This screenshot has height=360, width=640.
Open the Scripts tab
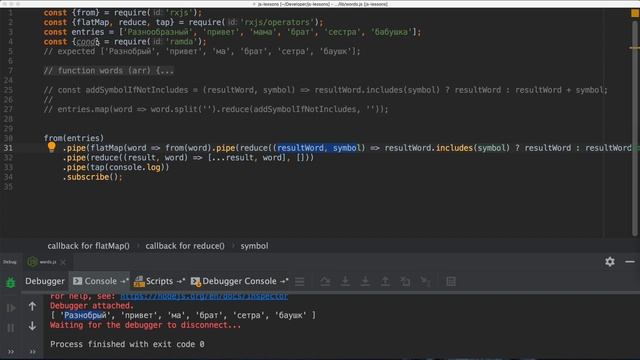159,281
